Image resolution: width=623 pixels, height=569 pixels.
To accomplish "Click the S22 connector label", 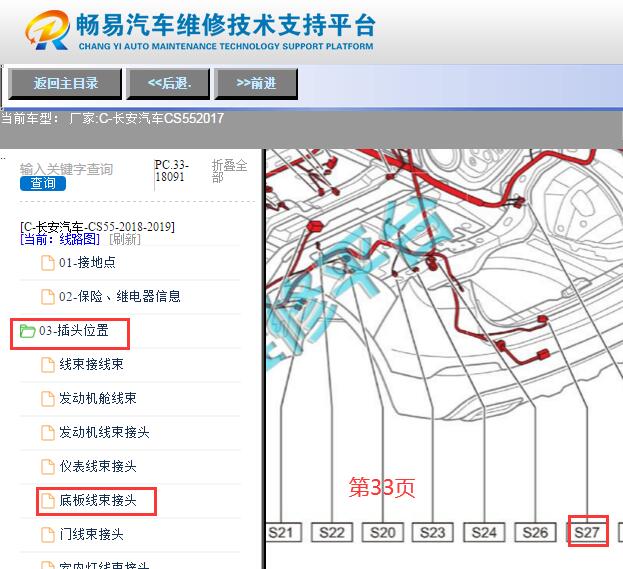I will 332,532.
